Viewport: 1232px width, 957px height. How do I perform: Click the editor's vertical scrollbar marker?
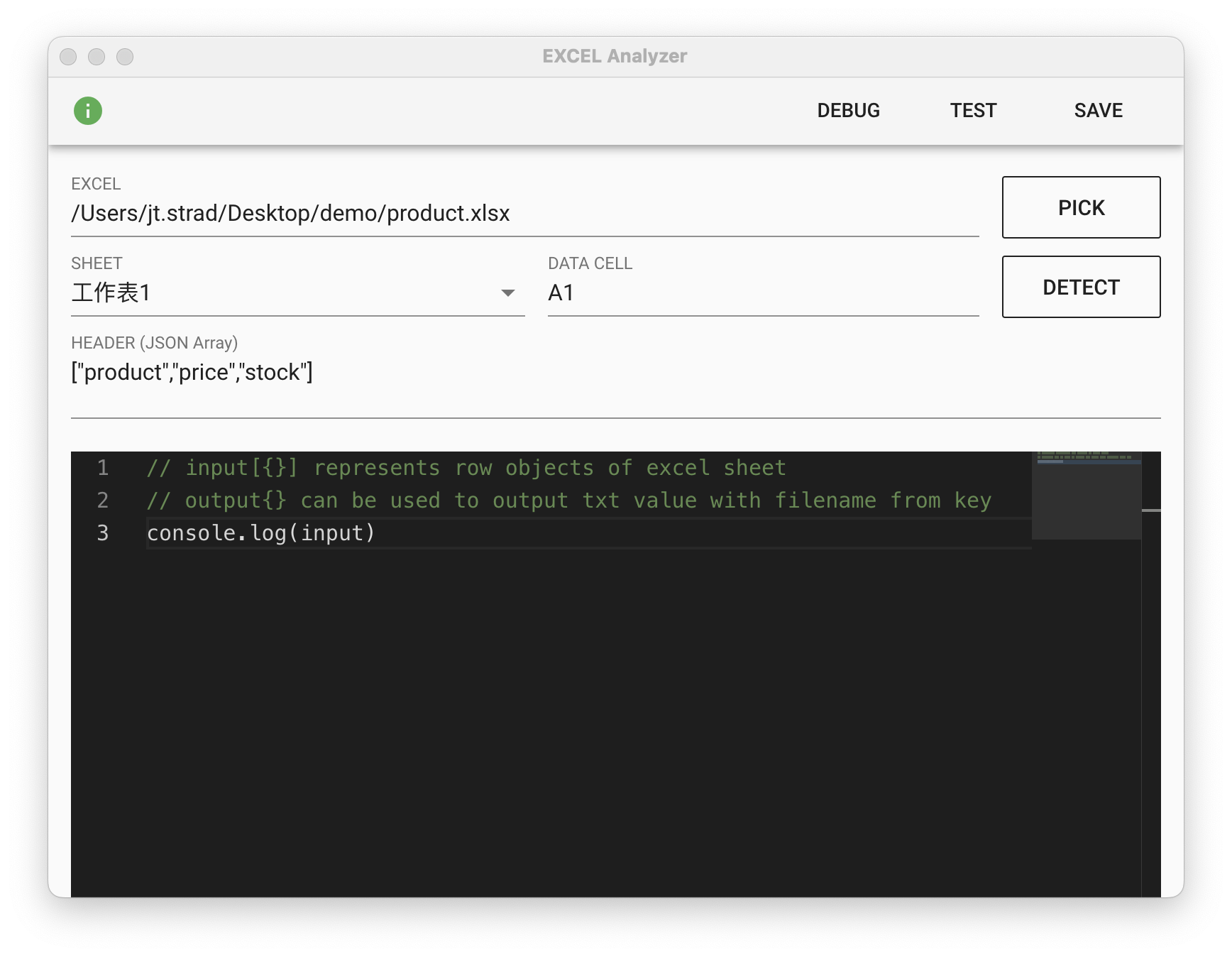point(1151,510)
